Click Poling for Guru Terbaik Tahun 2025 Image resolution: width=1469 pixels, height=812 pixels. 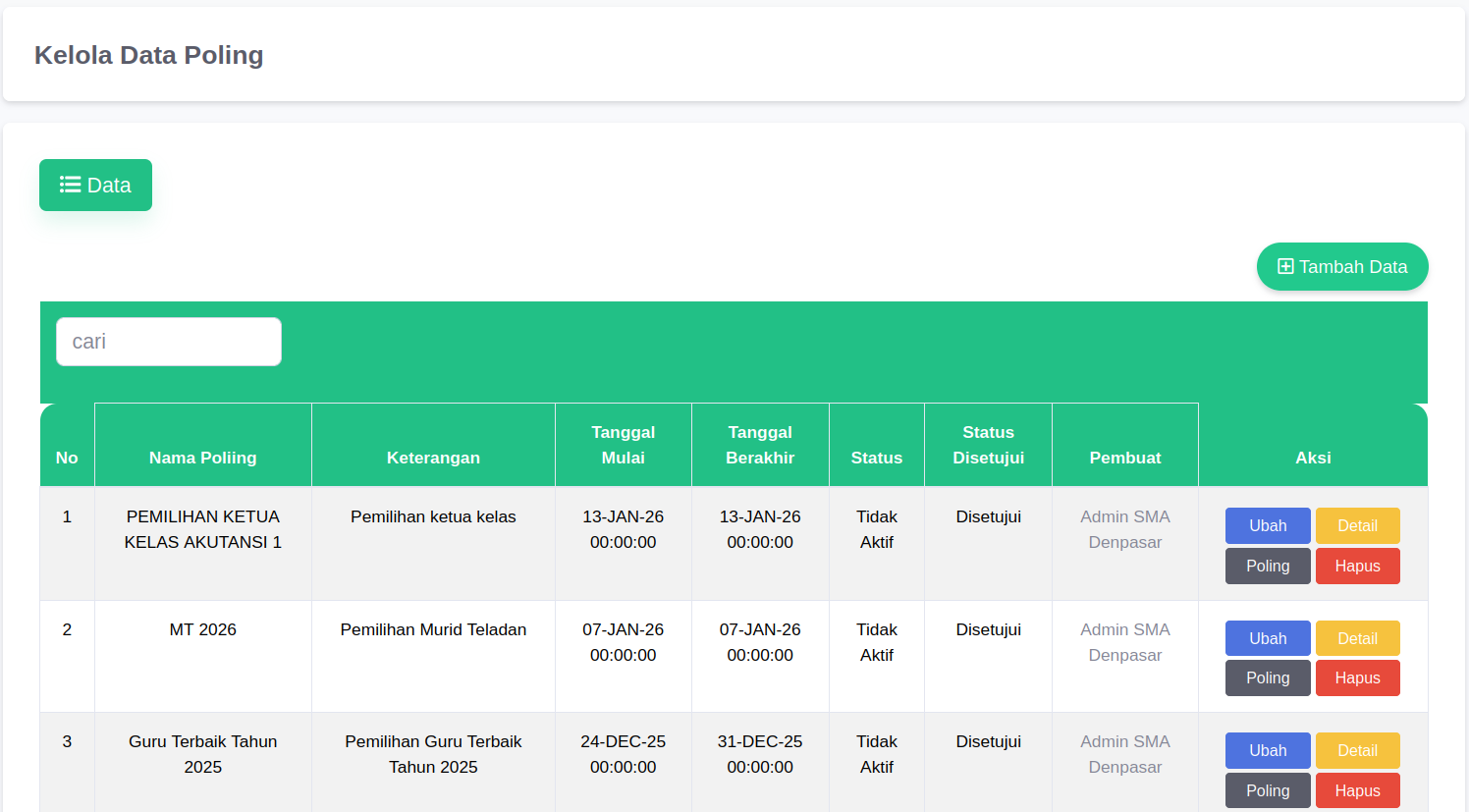[1268, 790]
